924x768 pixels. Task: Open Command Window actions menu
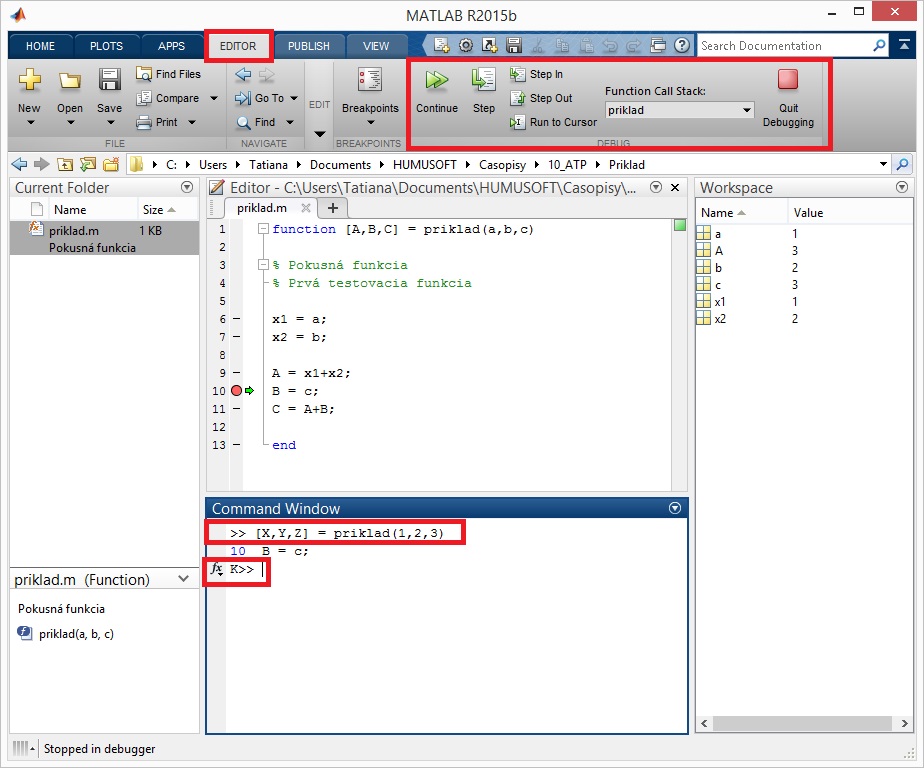click(675, 508)
